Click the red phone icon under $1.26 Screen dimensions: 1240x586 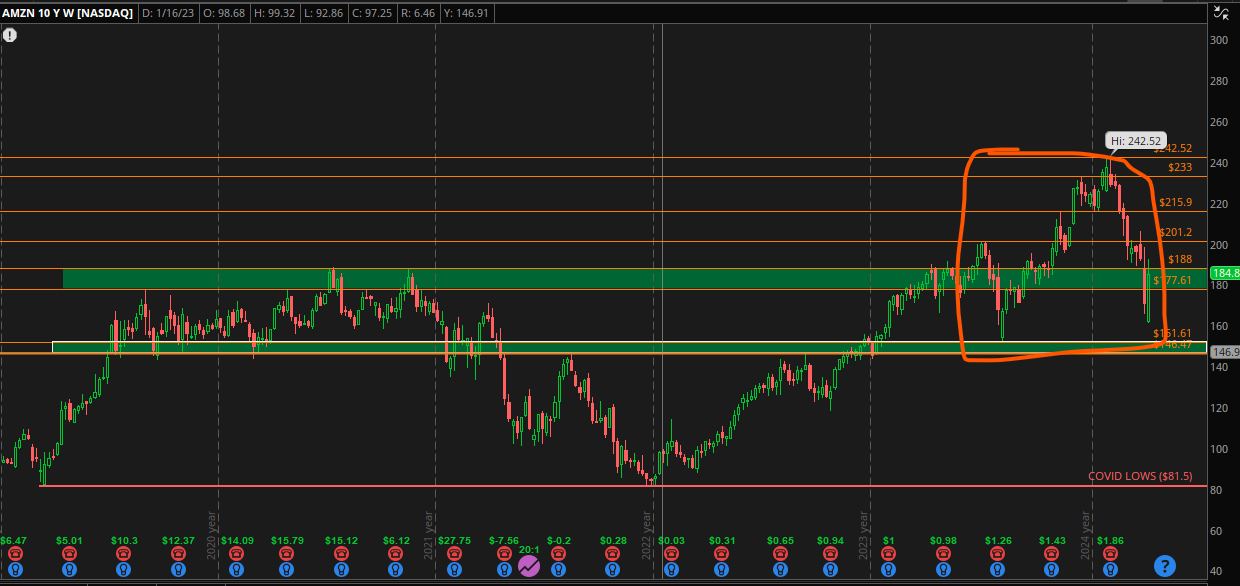coord(998,553)
